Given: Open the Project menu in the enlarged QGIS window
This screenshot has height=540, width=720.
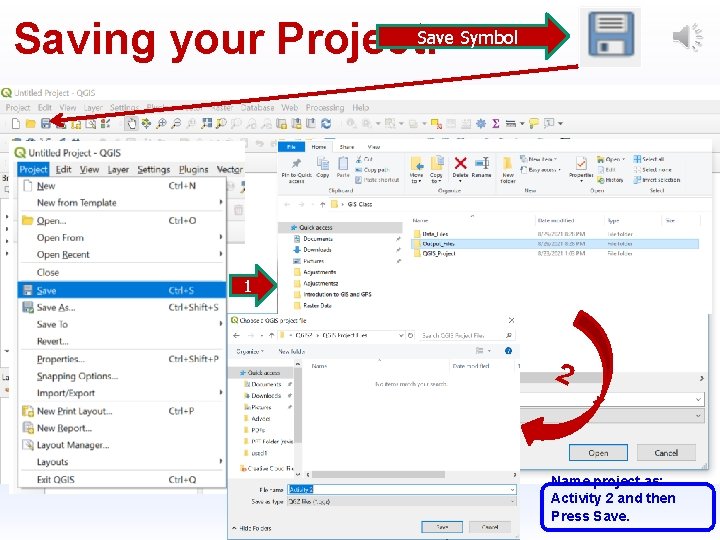Looking at the screenshot, I should tap(33, 169).
